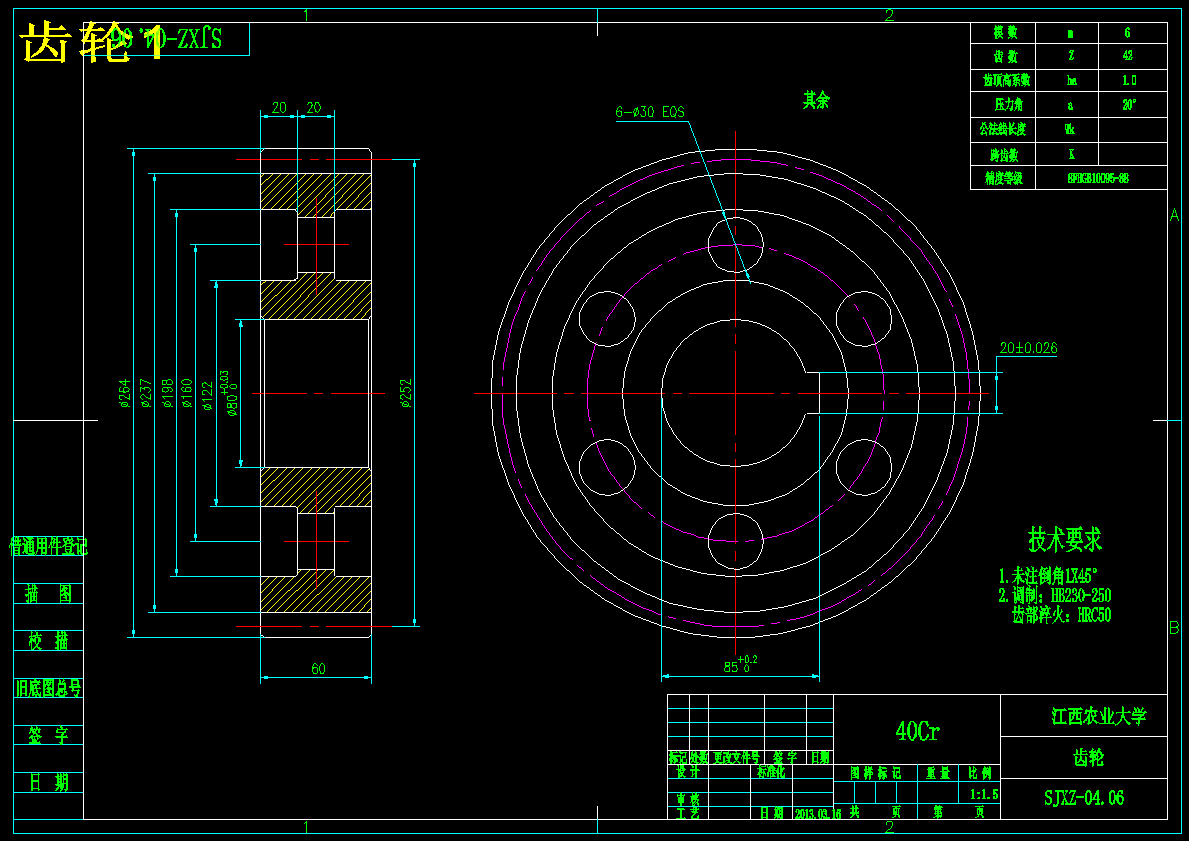Select the '齿轮' part name in title block
1189x841 pixels.
pos(1089,758)
